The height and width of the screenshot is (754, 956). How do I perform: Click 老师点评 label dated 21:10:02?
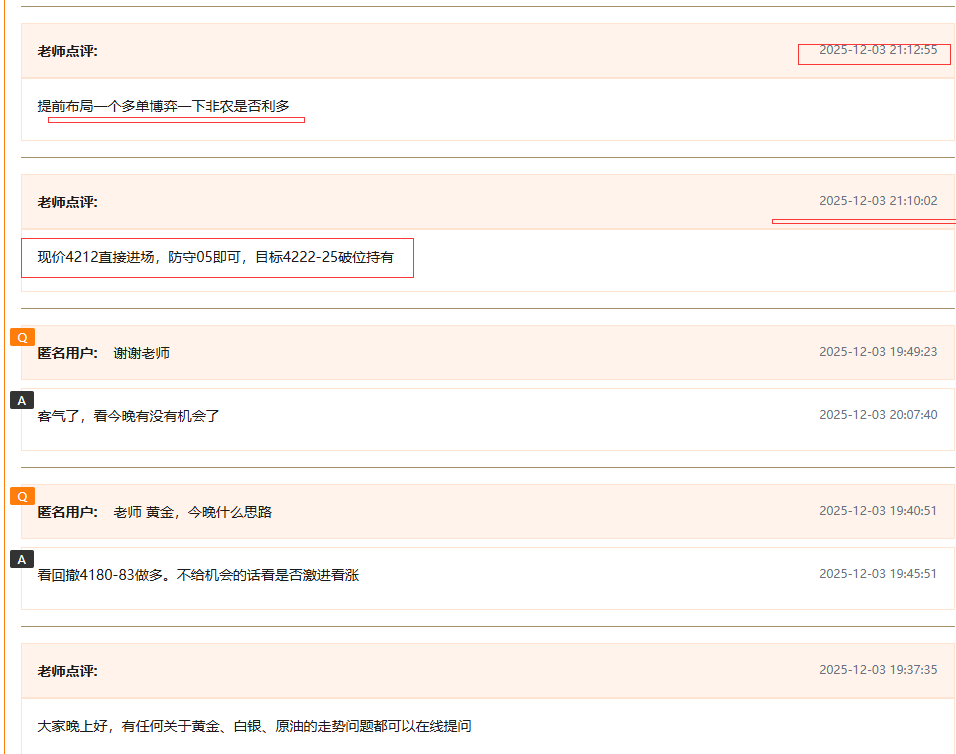68,202
